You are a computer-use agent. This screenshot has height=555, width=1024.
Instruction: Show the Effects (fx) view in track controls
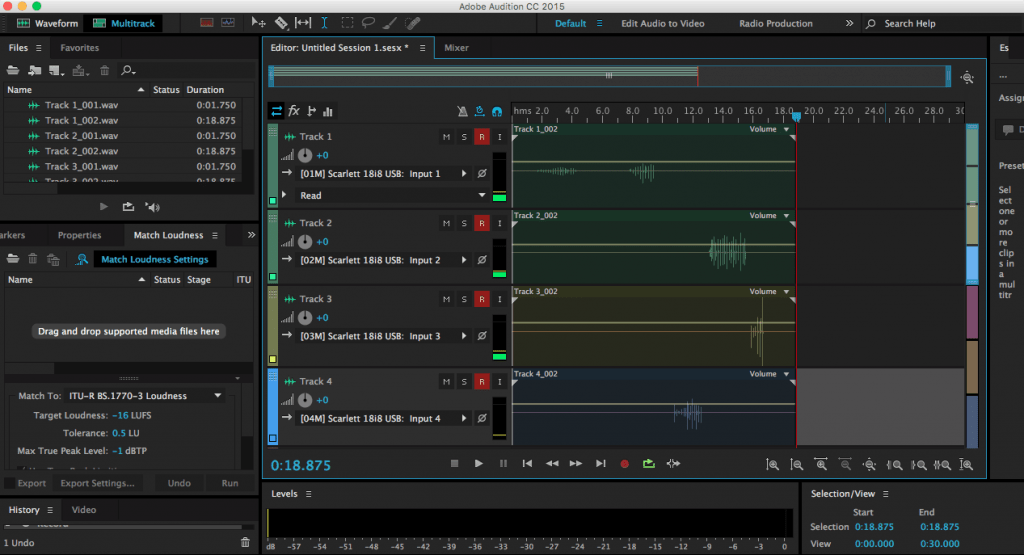coord(294,111)
